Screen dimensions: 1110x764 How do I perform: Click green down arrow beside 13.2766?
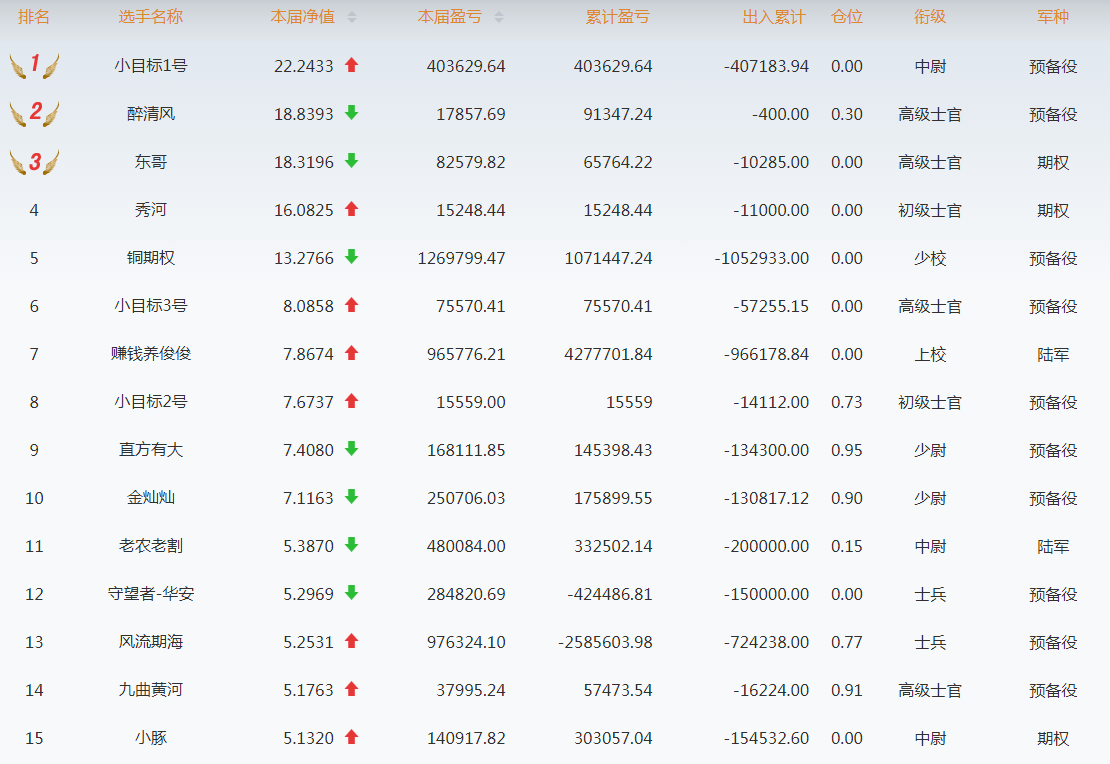pos(351,257)
